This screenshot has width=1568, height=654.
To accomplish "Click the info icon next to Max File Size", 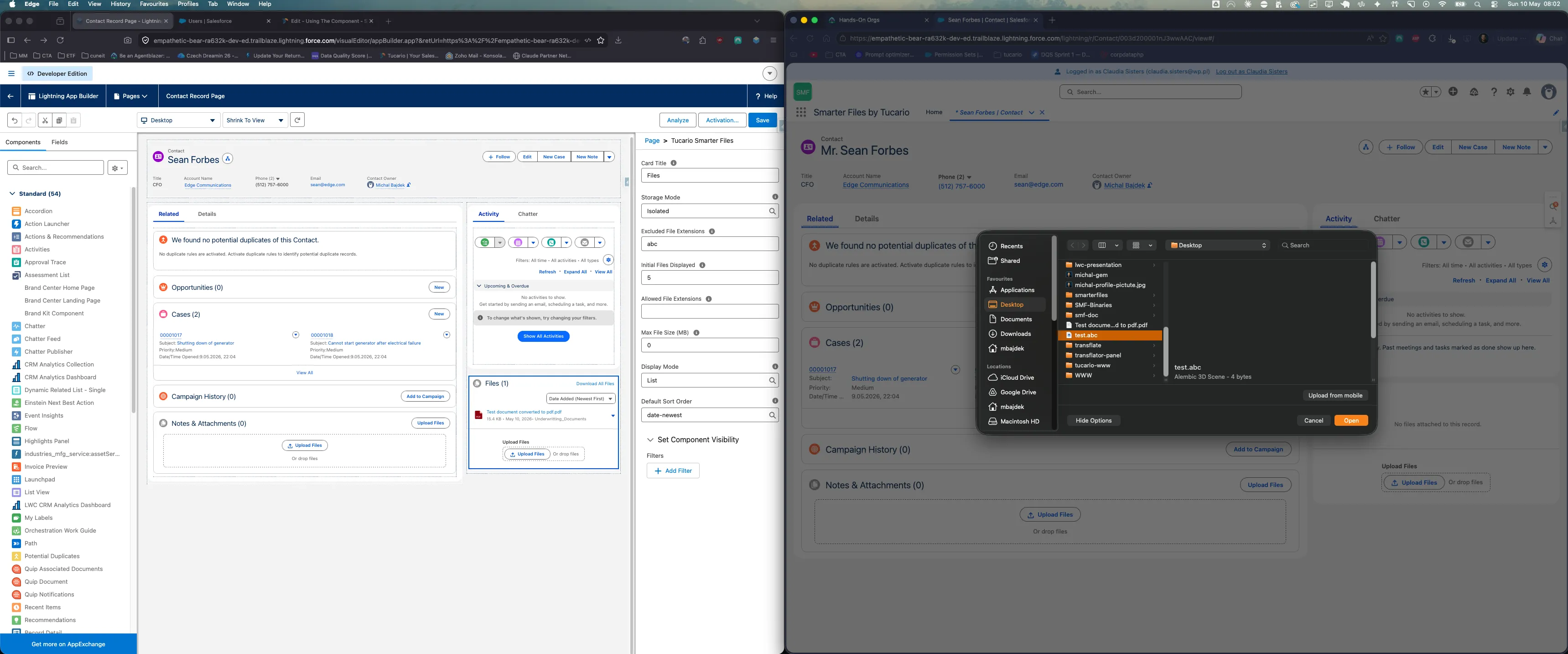I will [x=696, y=333].
